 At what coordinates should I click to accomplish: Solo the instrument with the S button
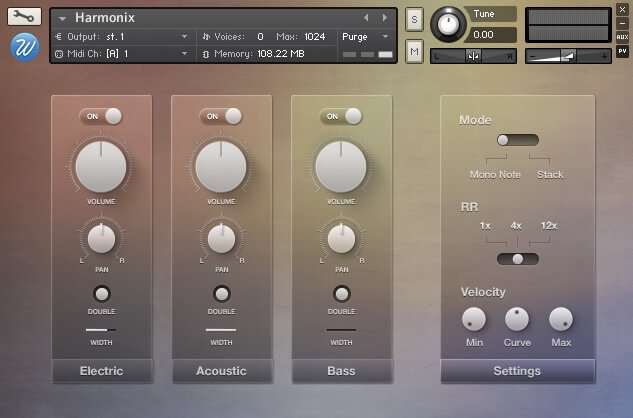tap(414, 20)
